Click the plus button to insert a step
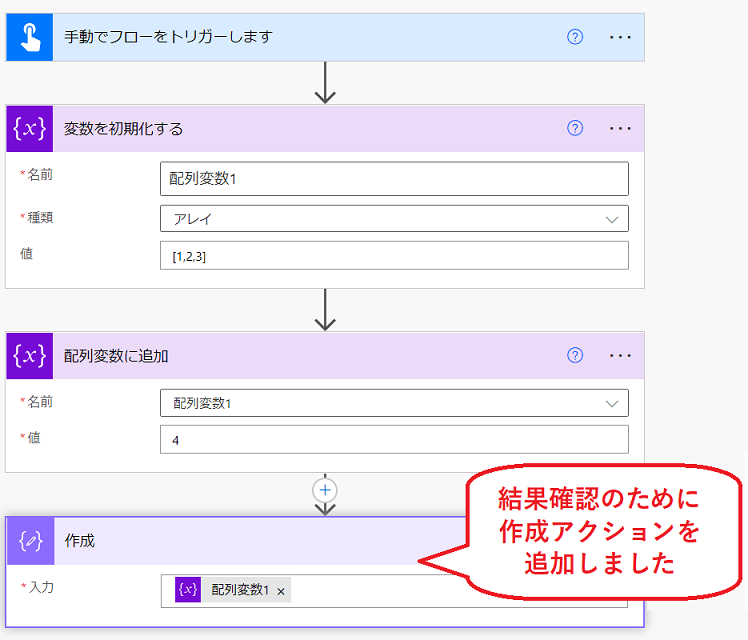Screen dimensions: 748x640 [x=324, y=490]
